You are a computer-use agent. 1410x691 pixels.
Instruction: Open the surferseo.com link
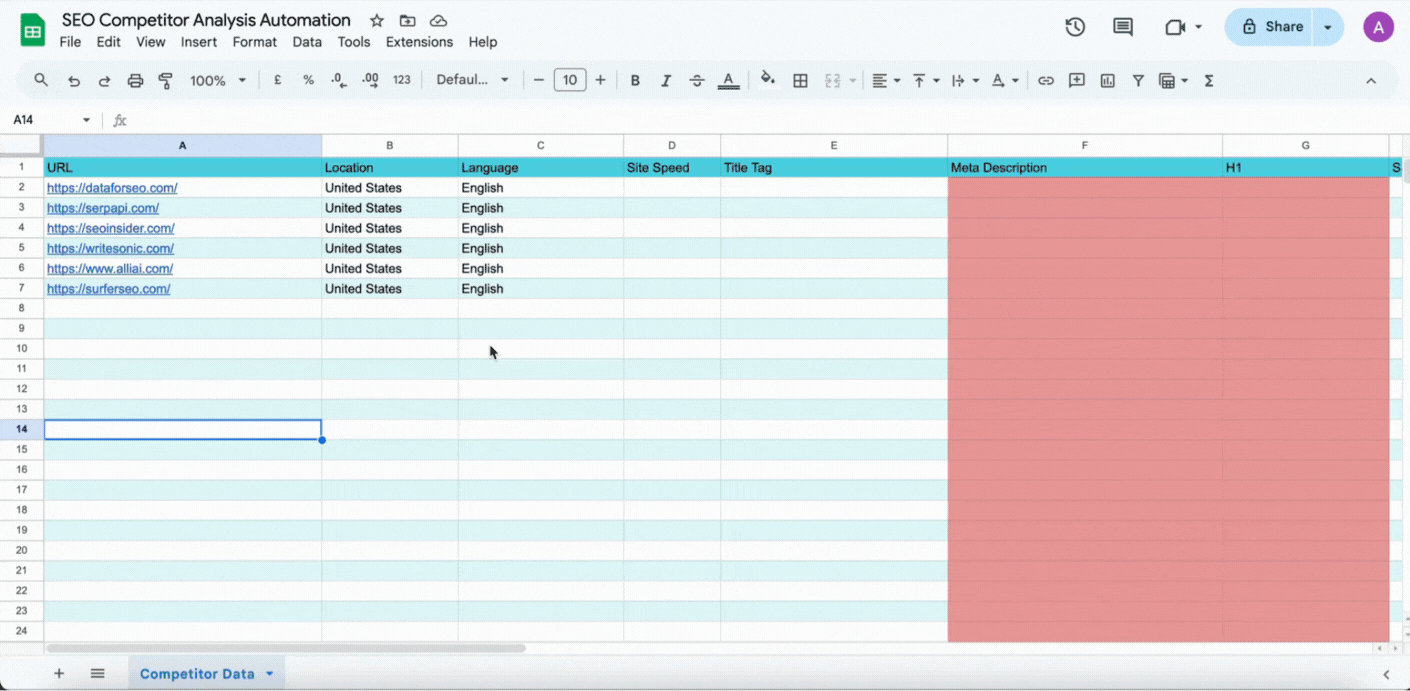pyautogui.click(x=108, y=289)
